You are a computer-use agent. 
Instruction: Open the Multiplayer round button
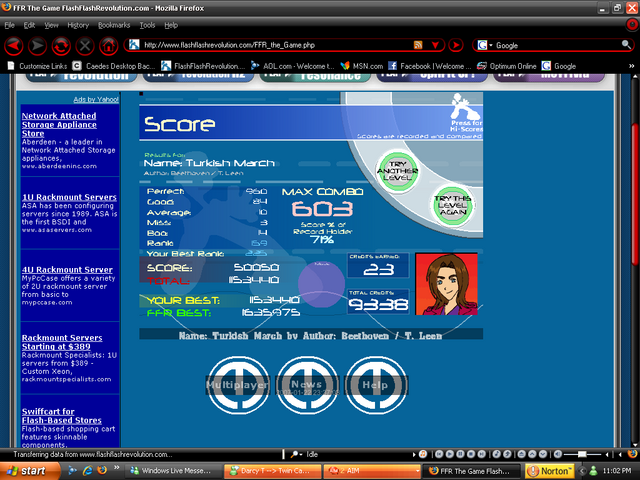pyautogui.click(x=236, y=384)
